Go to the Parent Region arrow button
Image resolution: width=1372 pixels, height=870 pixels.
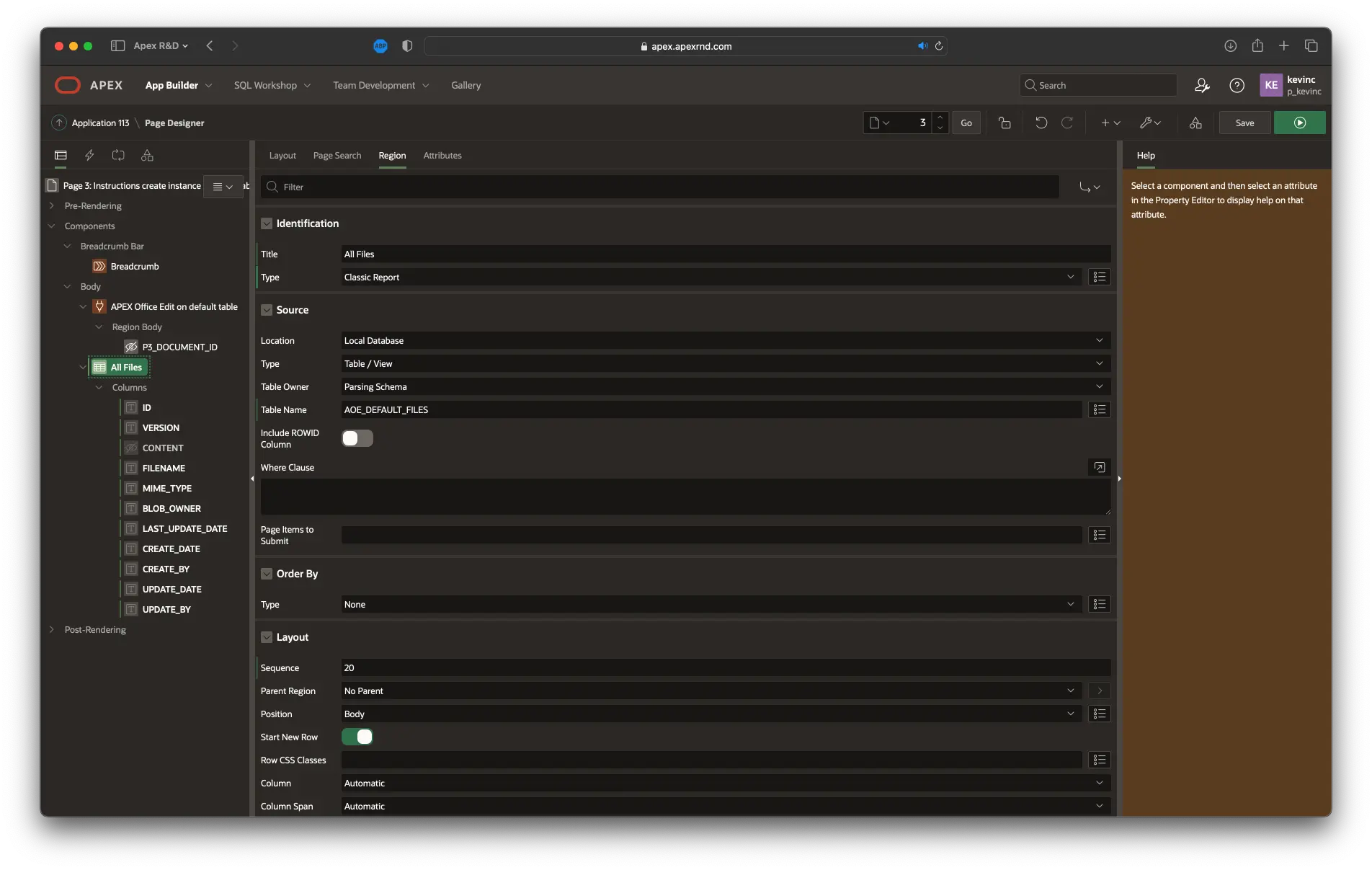[x=1099, y=691]
